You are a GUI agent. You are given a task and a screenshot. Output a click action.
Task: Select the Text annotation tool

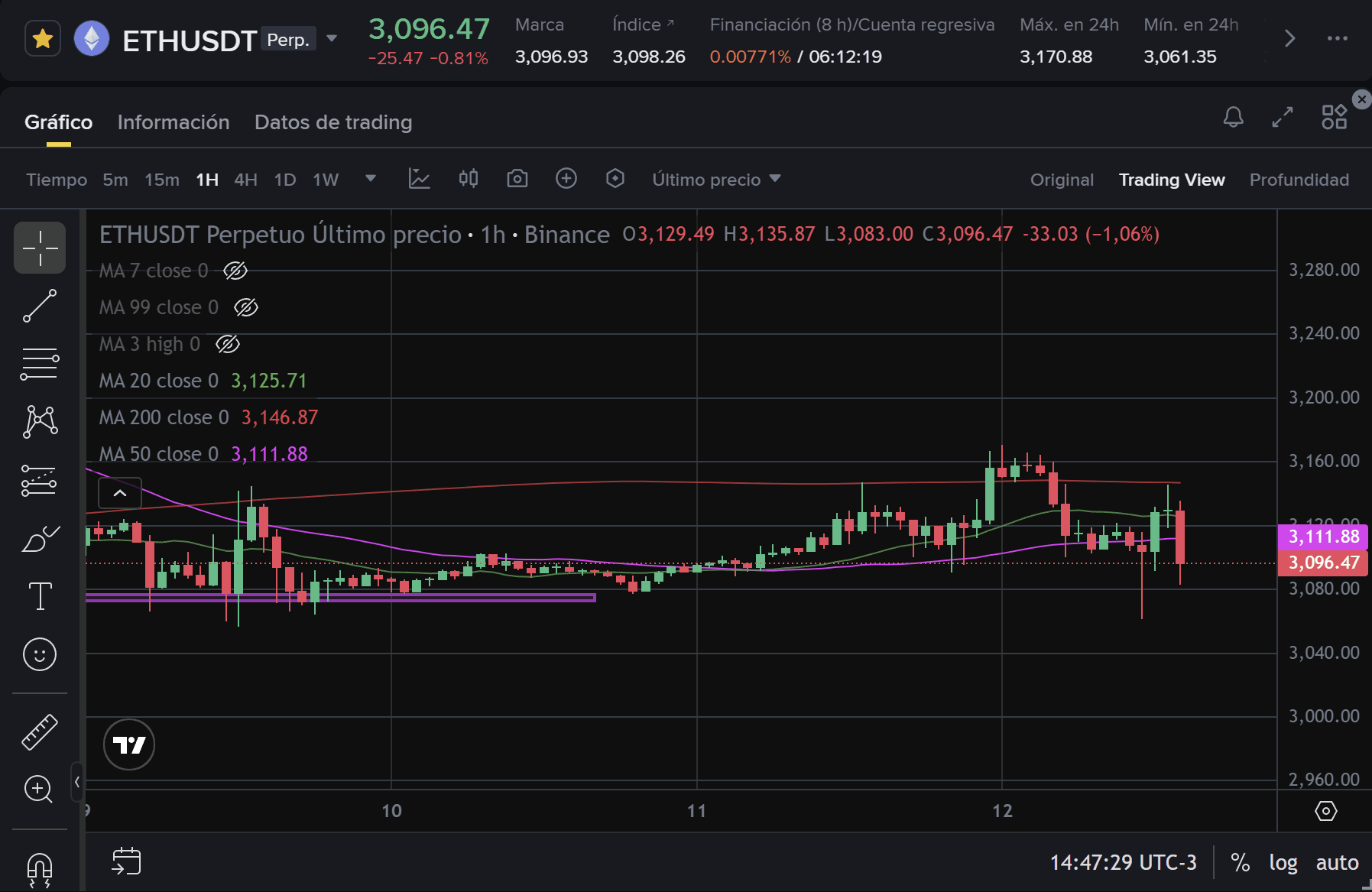point(40,596)
